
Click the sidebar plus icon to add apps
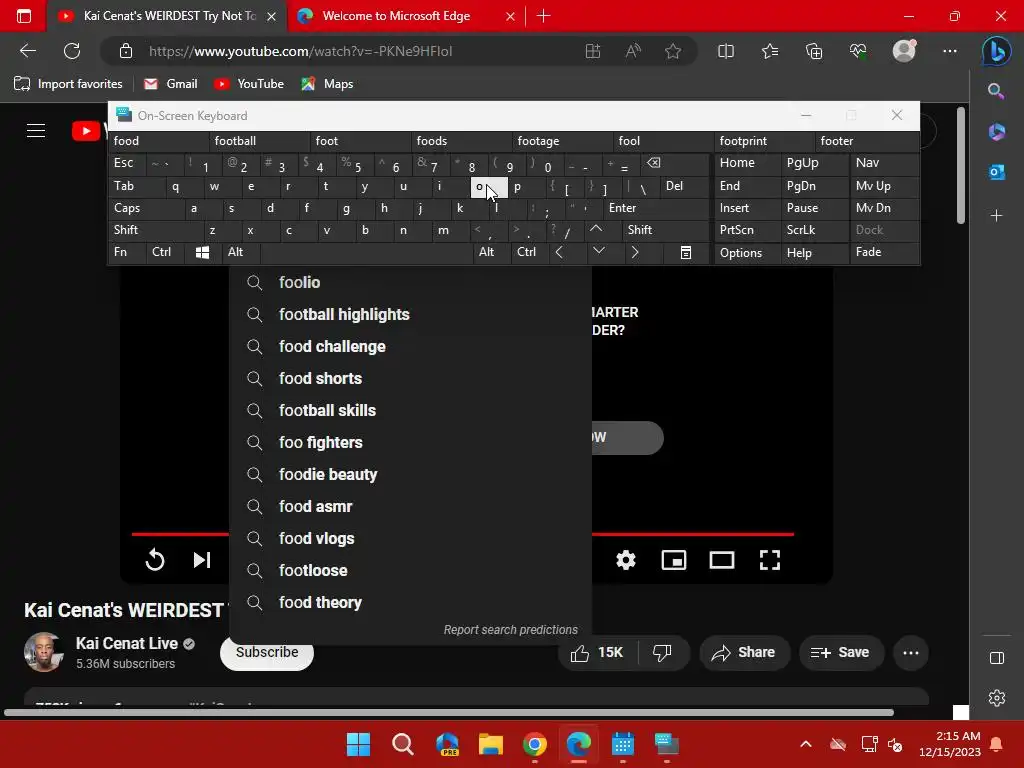coord(997,216)
